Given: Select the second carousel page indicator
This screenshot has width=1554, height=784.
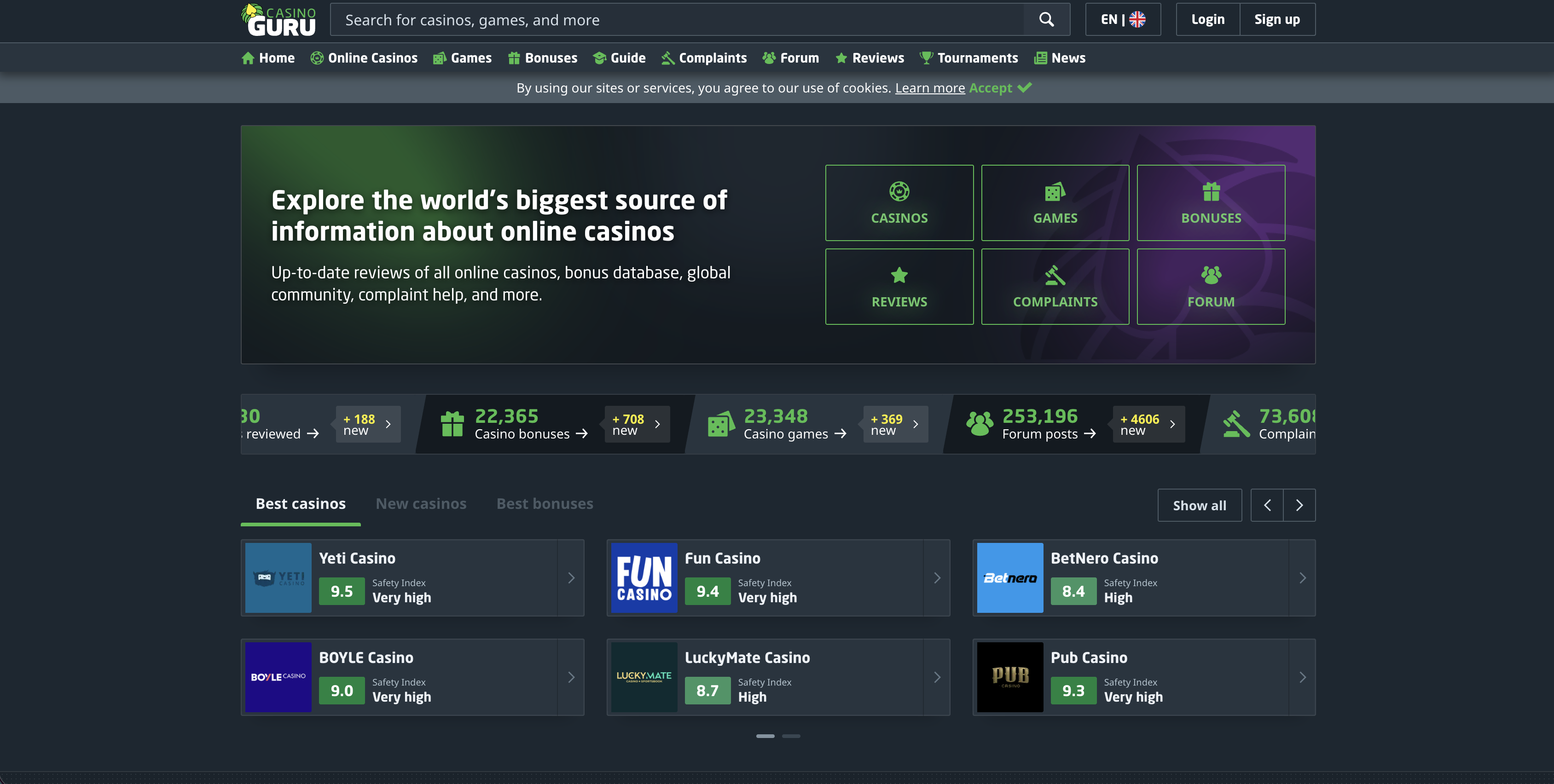Looking at the screenshot, I should click(791, 736).
